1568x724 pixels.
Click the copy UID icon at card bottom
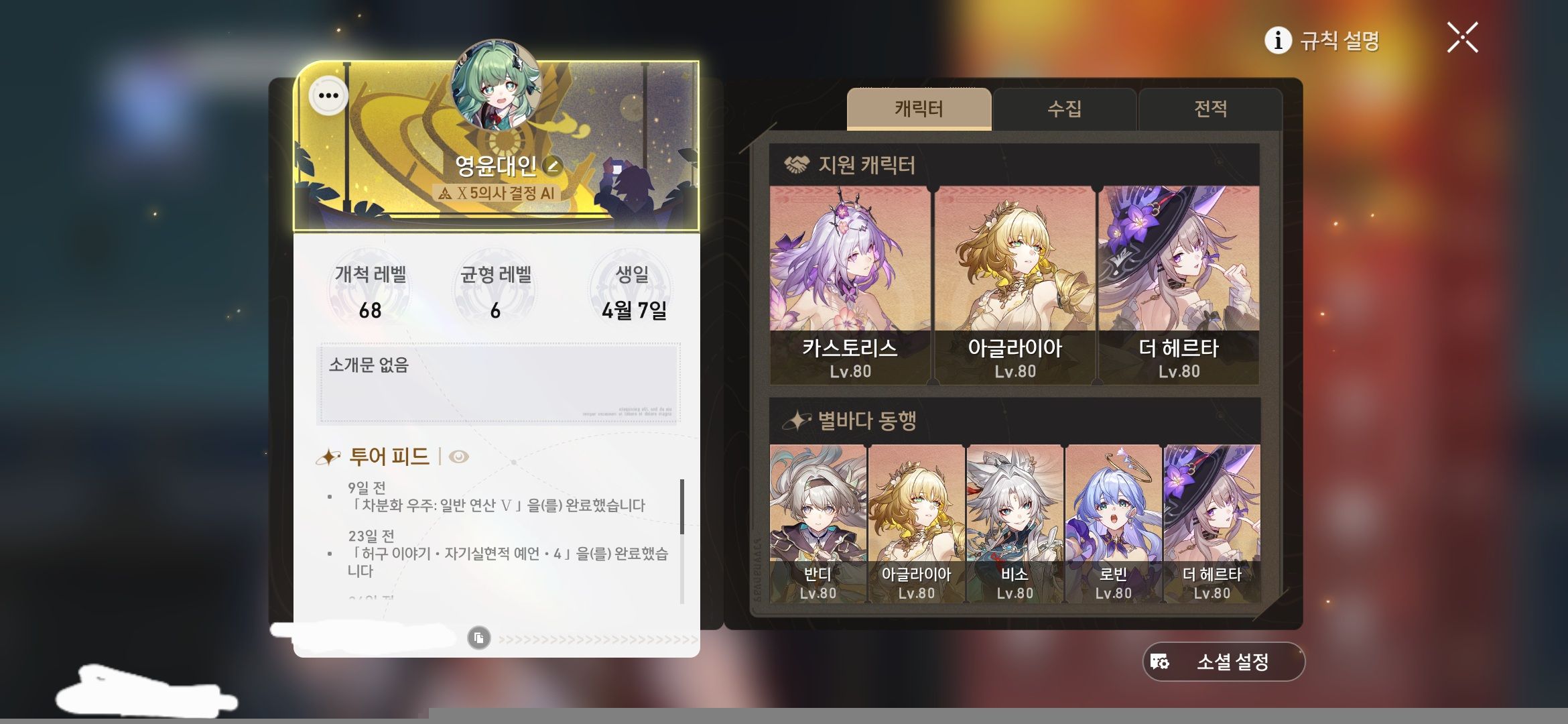[x=478, y=638]
